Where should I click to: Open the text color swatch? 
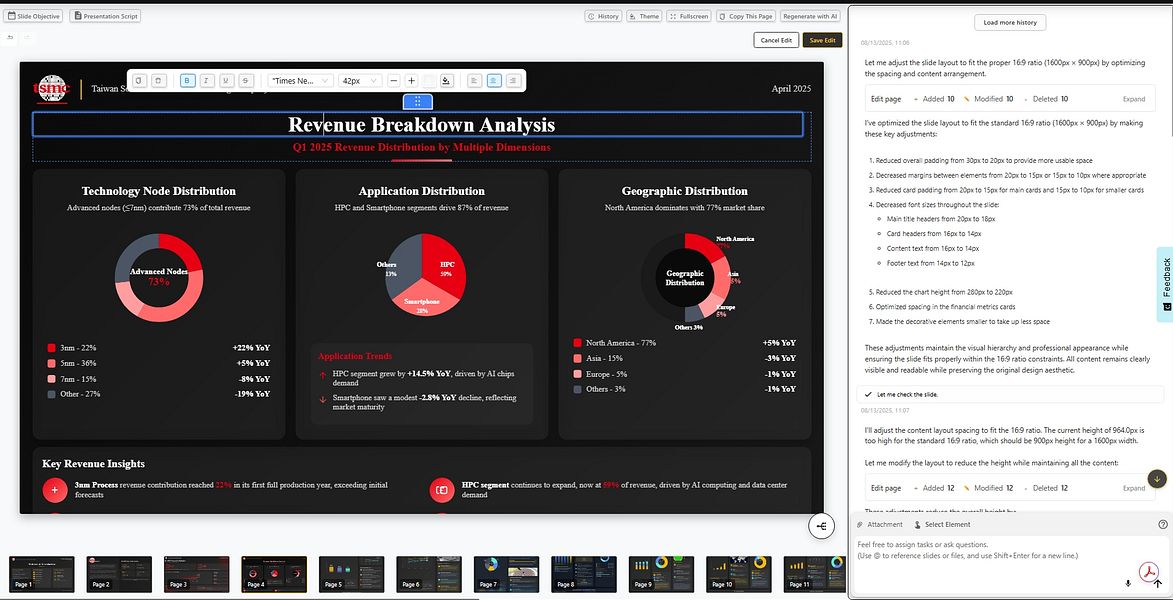point(429,81)
